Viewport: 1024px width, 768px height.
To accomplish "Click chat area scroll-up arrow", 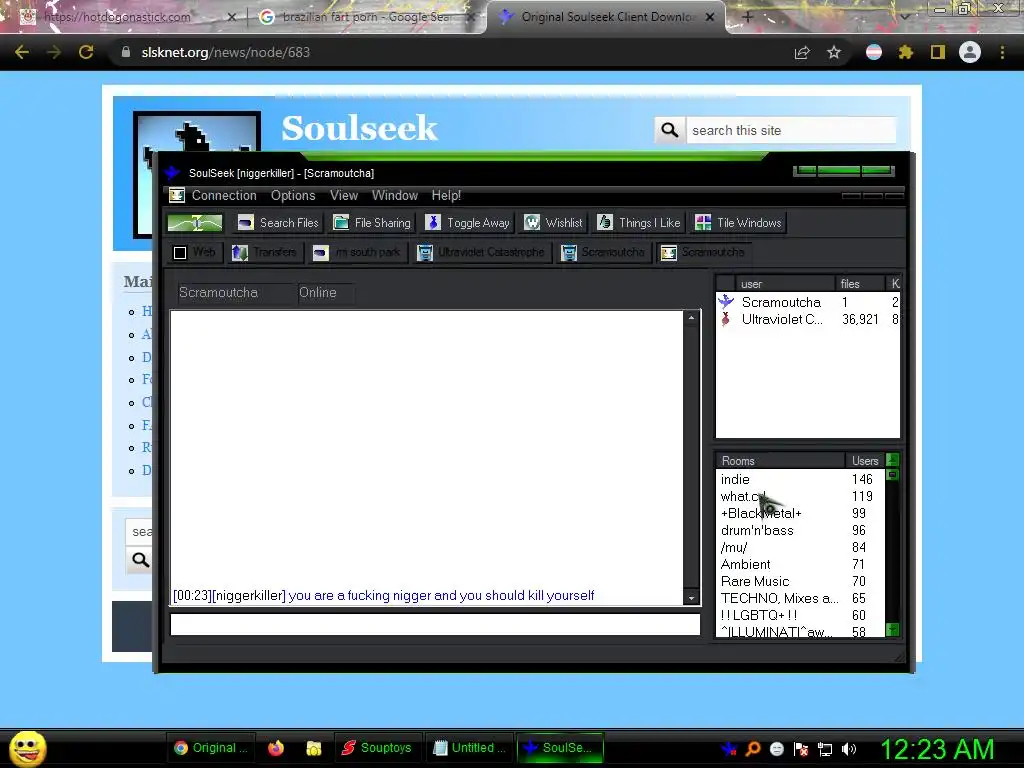I will click(x=692, y=318).
